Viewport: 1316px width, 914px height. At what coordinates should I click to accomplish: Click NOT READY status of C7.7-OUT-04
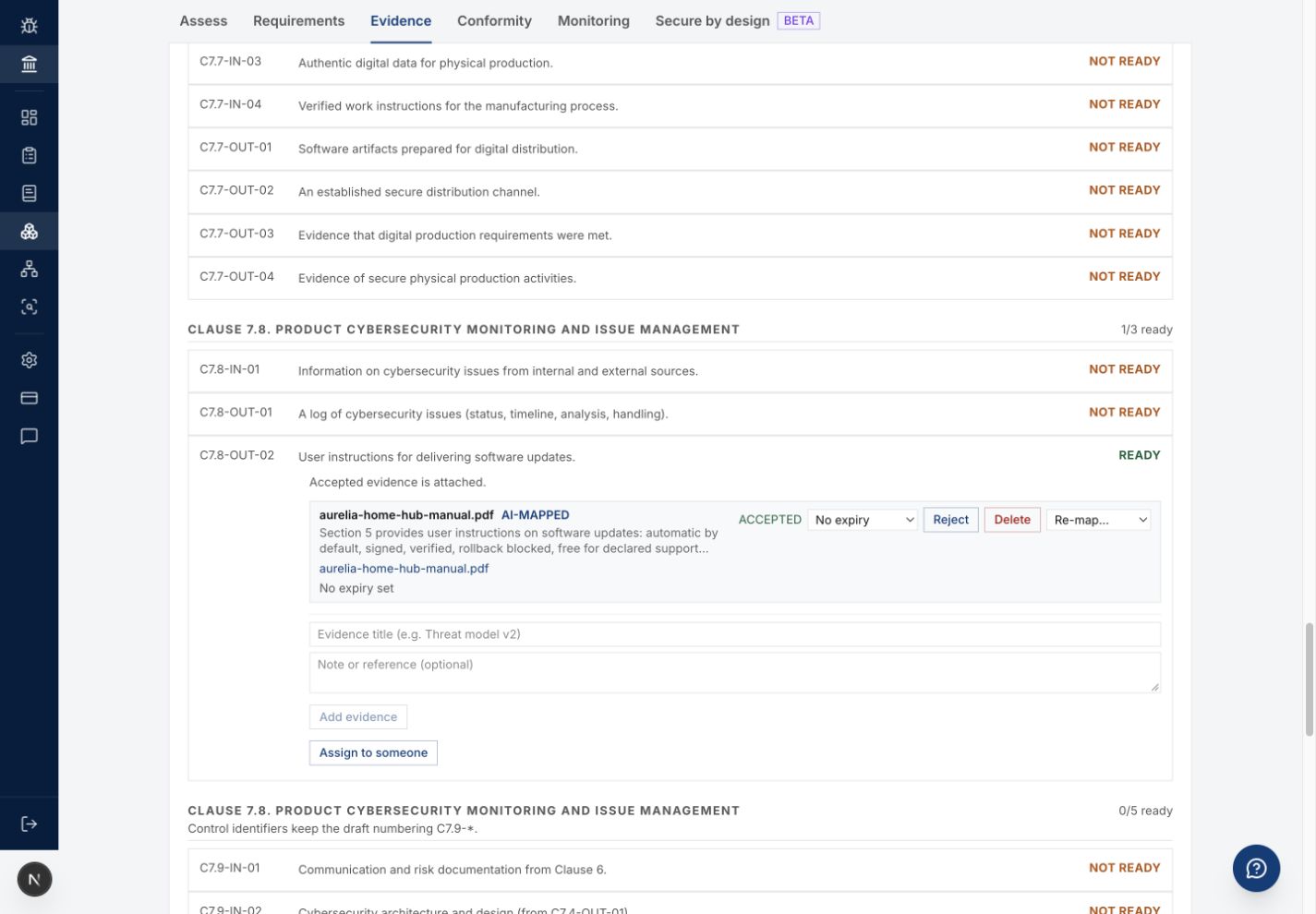coord(1124,276)
